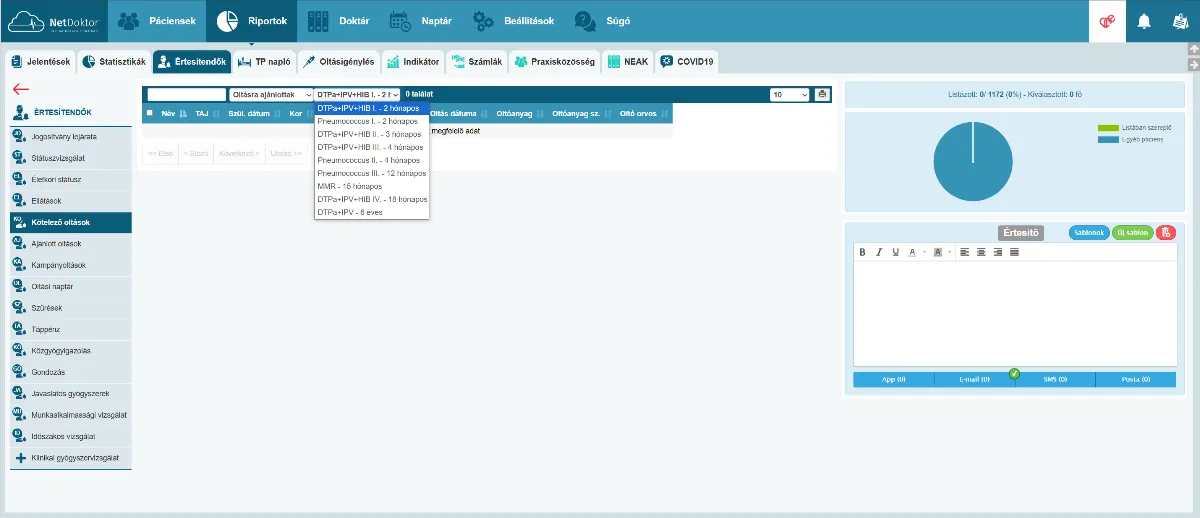This screenshot has height=518, width=1200.
Task: Toggle the green checkmark above E-mail
Action: 1014,374
